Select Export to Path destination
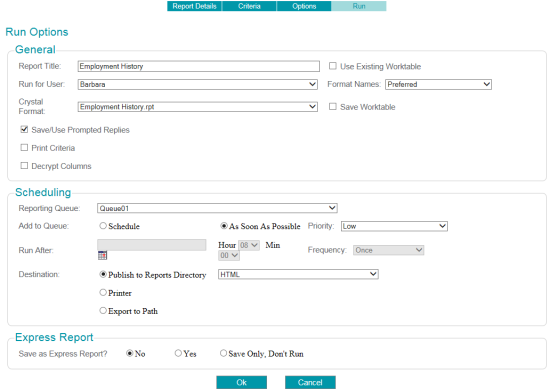Image resolution: width=550 pixels, height=389 pixels. click(103, 310)
